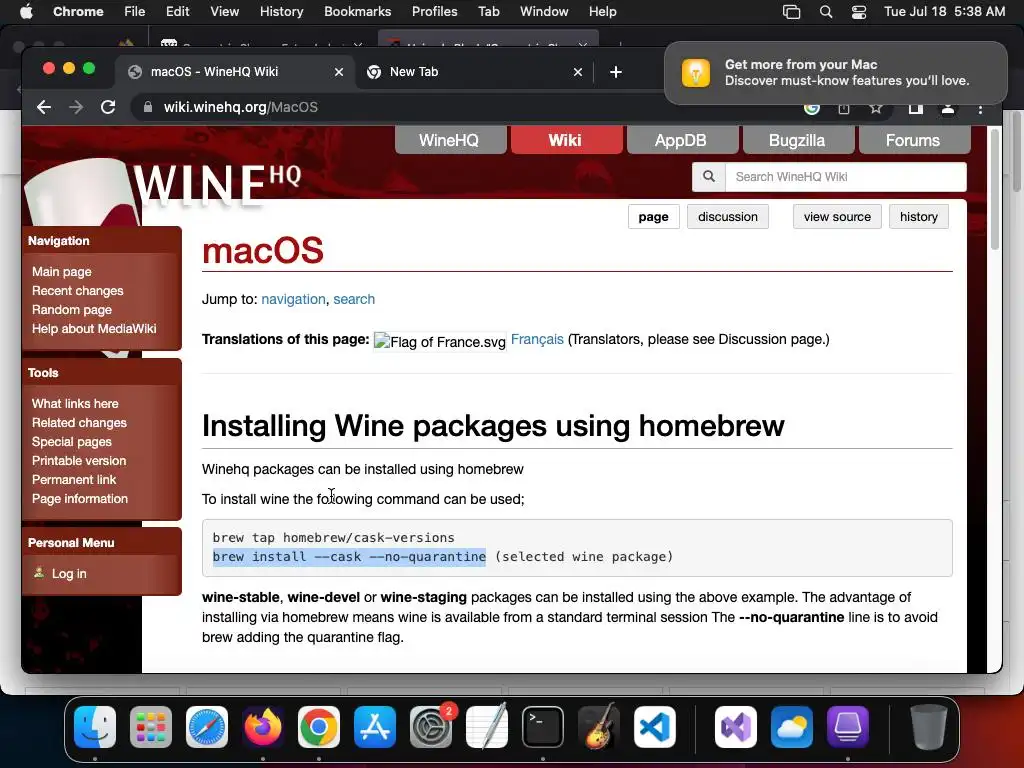The image size is (1024, 768).
Task: Open the Trash in the Dock
Action: coord(928,727)
